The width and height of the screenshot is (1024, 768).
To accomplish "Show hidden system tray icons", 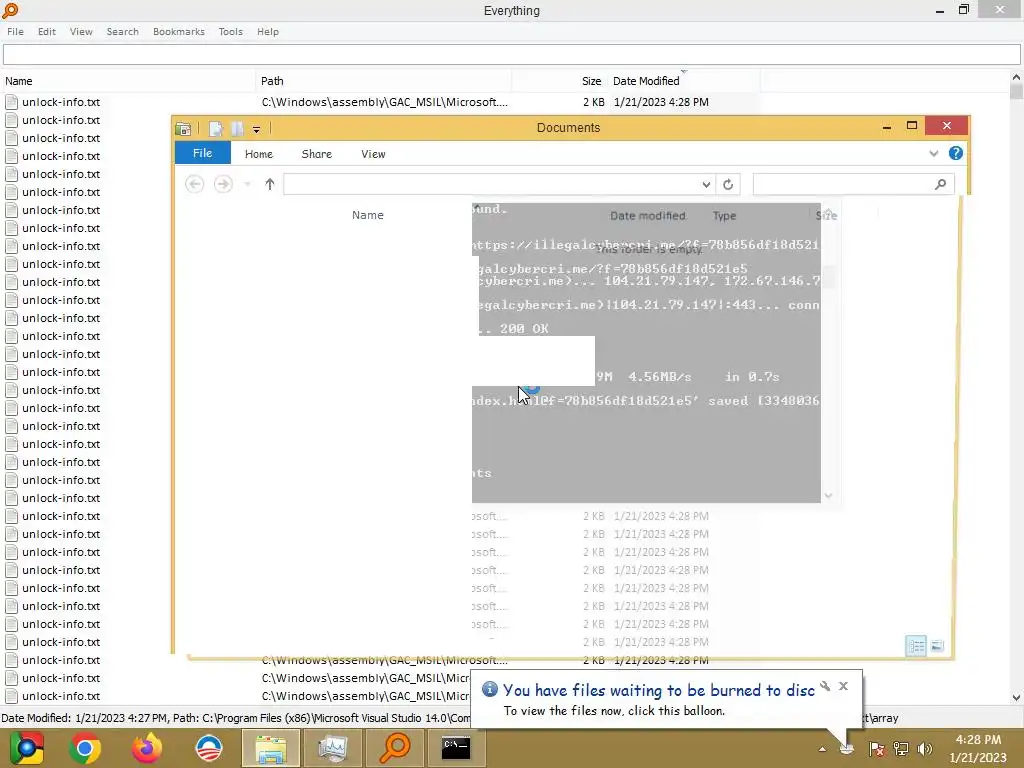I will coord(822,749).
